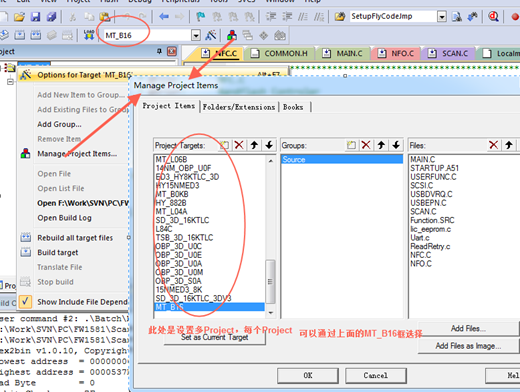The image size is (520, 392).
Task: Click the Save All toolbar icon
Action: [x=51, y=17]
